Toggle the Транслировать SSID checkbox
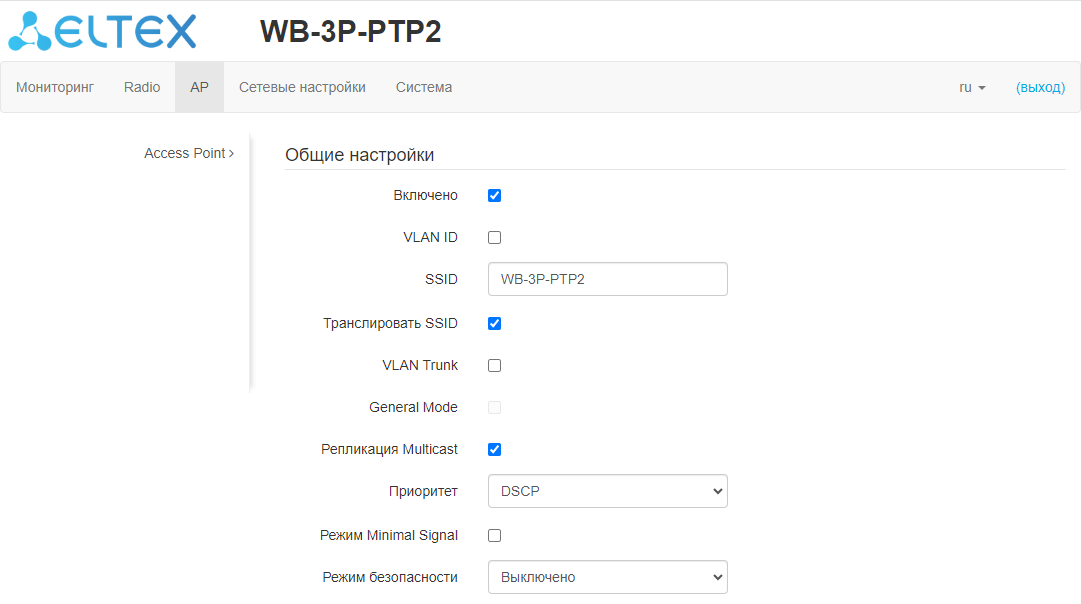This screenshot has width=1081, height=604. [494, 324]
